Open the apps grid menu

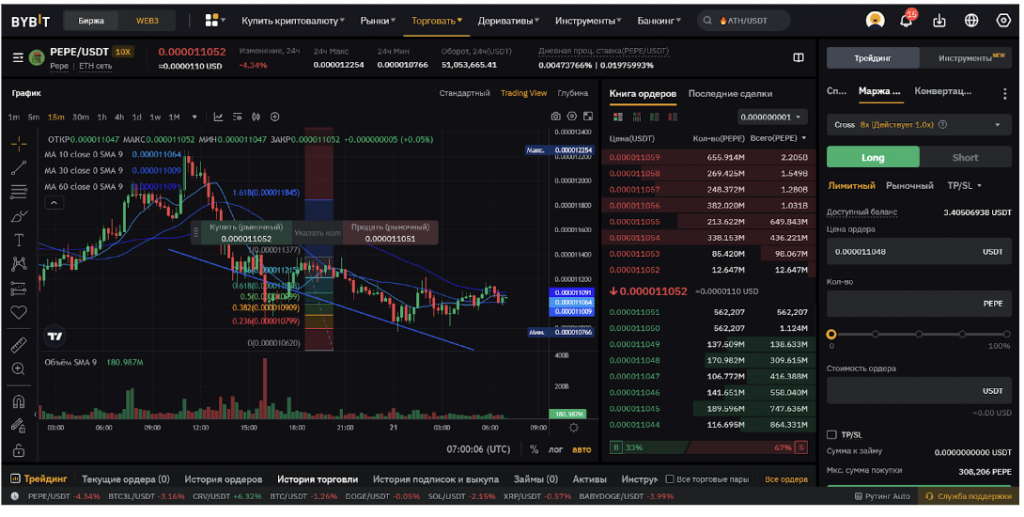point(212,20)
